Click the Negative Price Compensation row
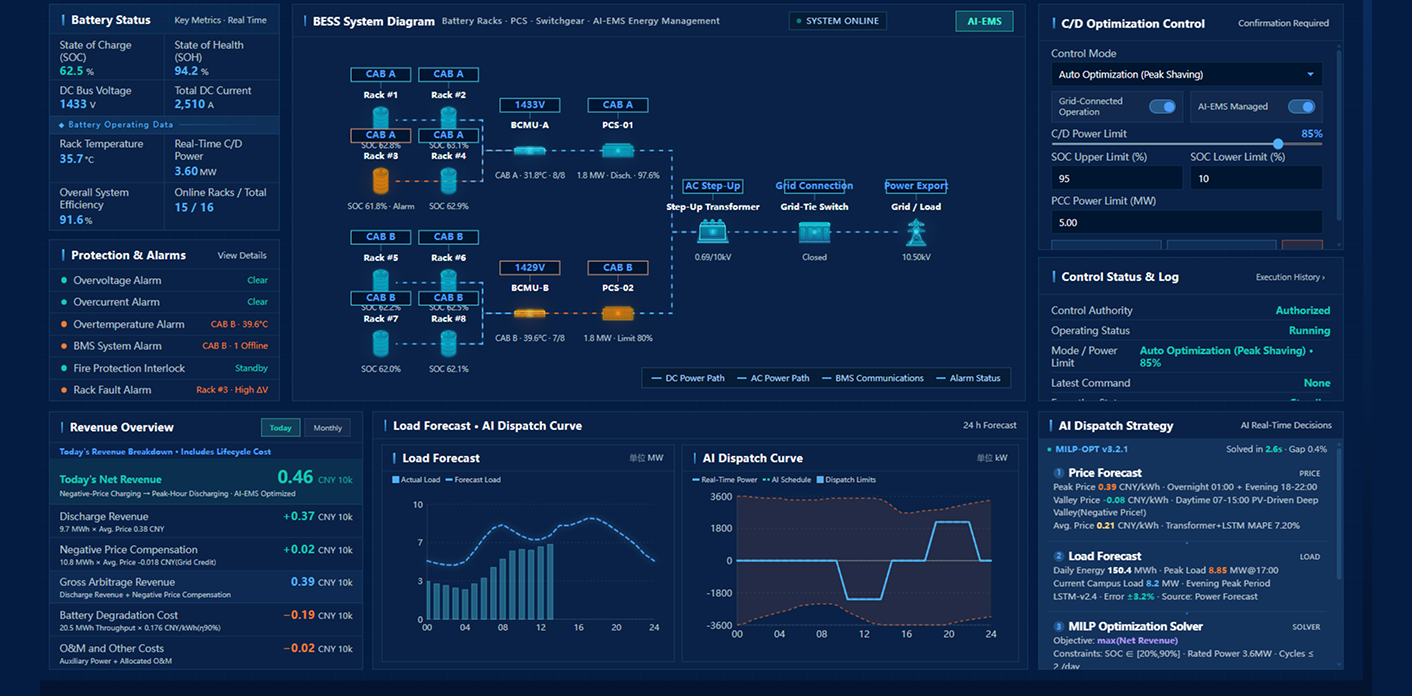This screenshot has width=1412, height=696. pos(206,555)
